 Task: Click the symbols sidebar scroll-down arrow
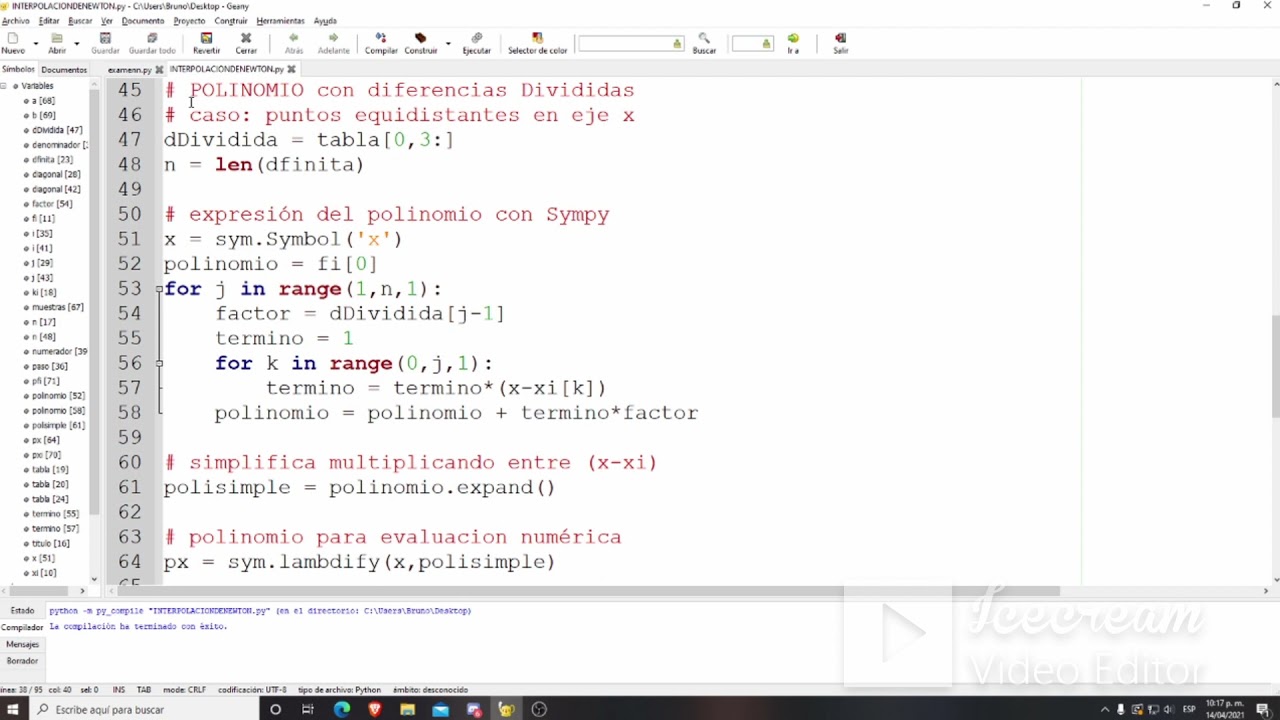(x=94, y=579)
